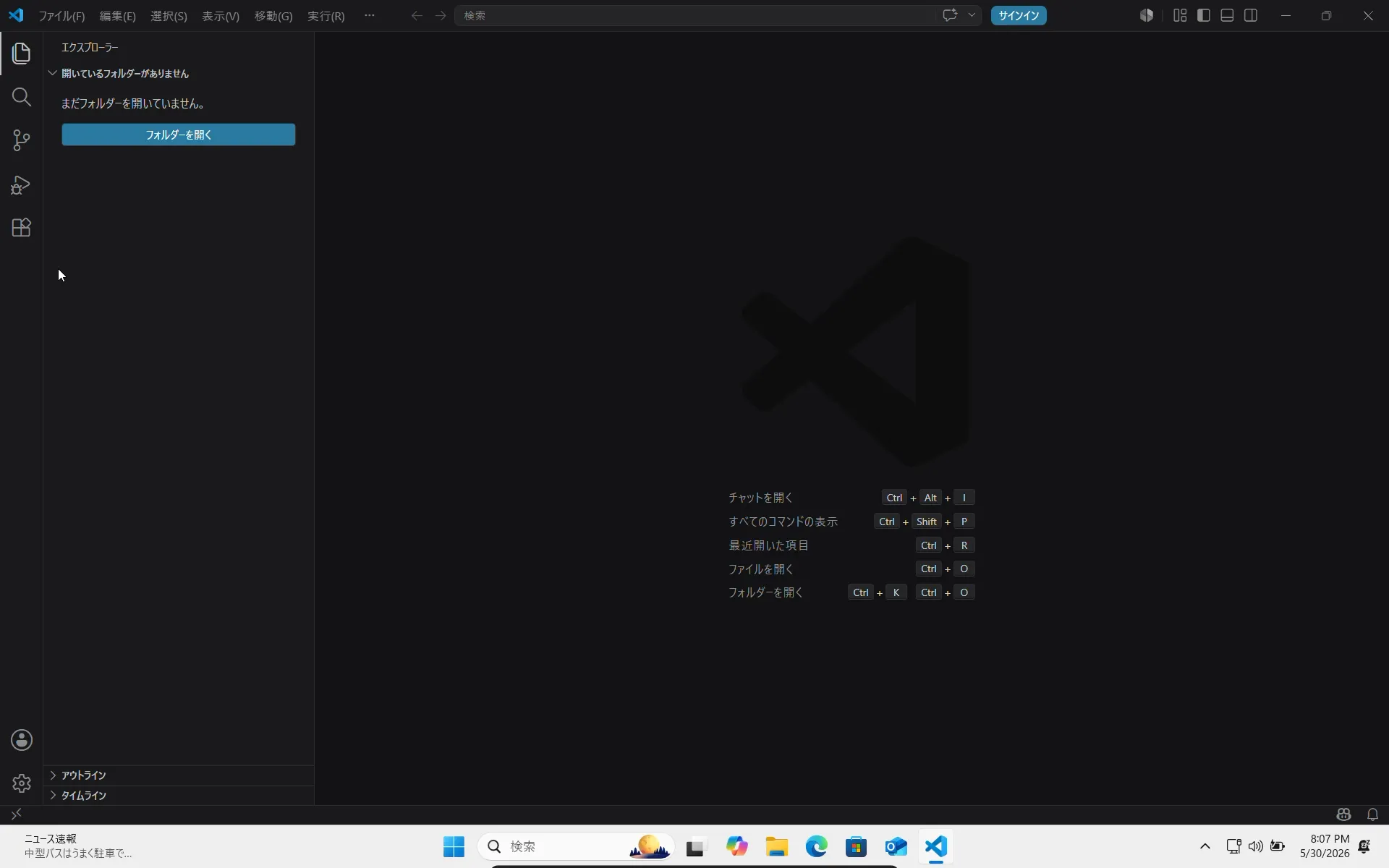Open the Manage gear menu
The width and height of the screenshot is (1389, 868).
pos(22,783)
